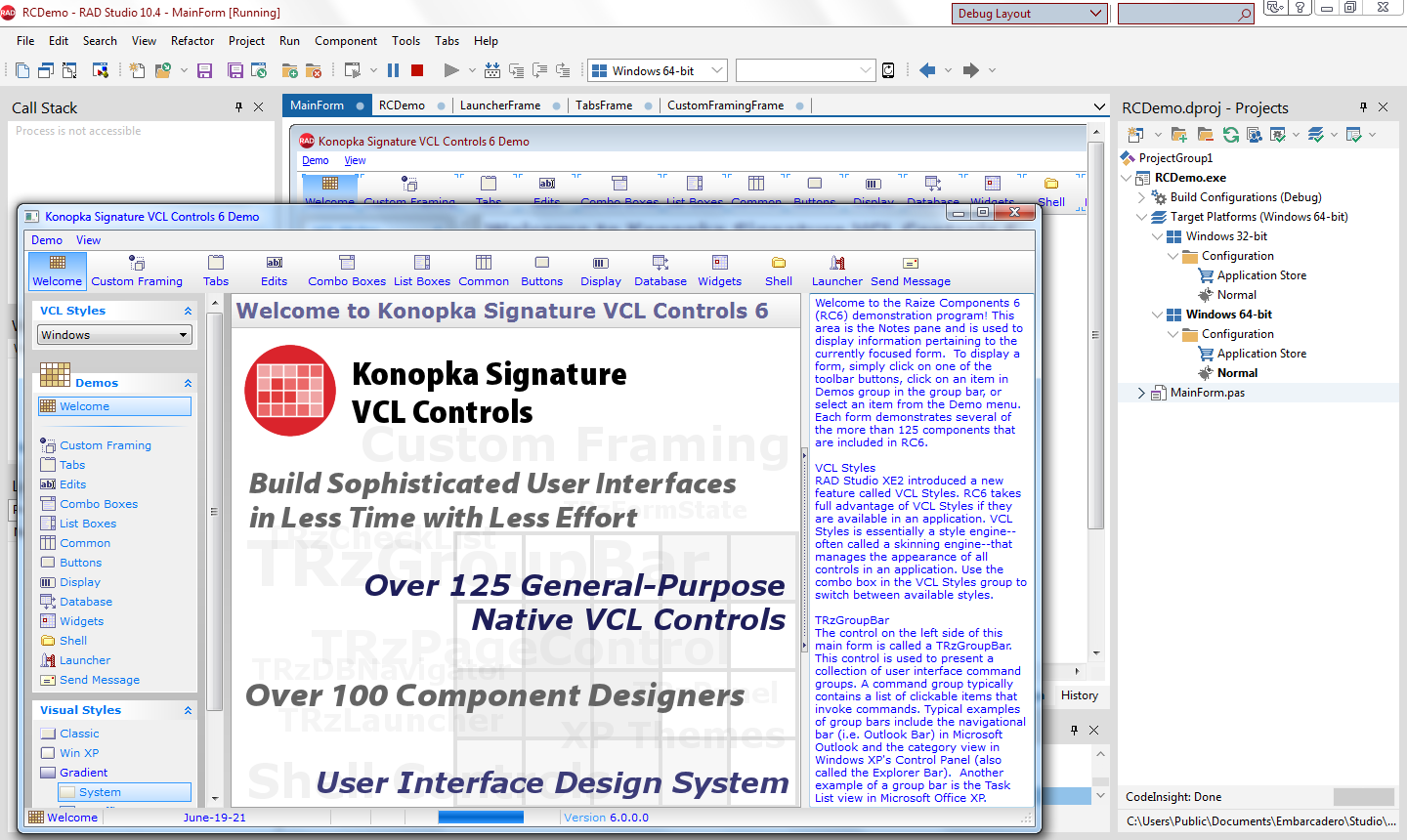Open the Custom Framing demo from the toolbar
This screenshot has width=1407, height=840.
(137, 272)
